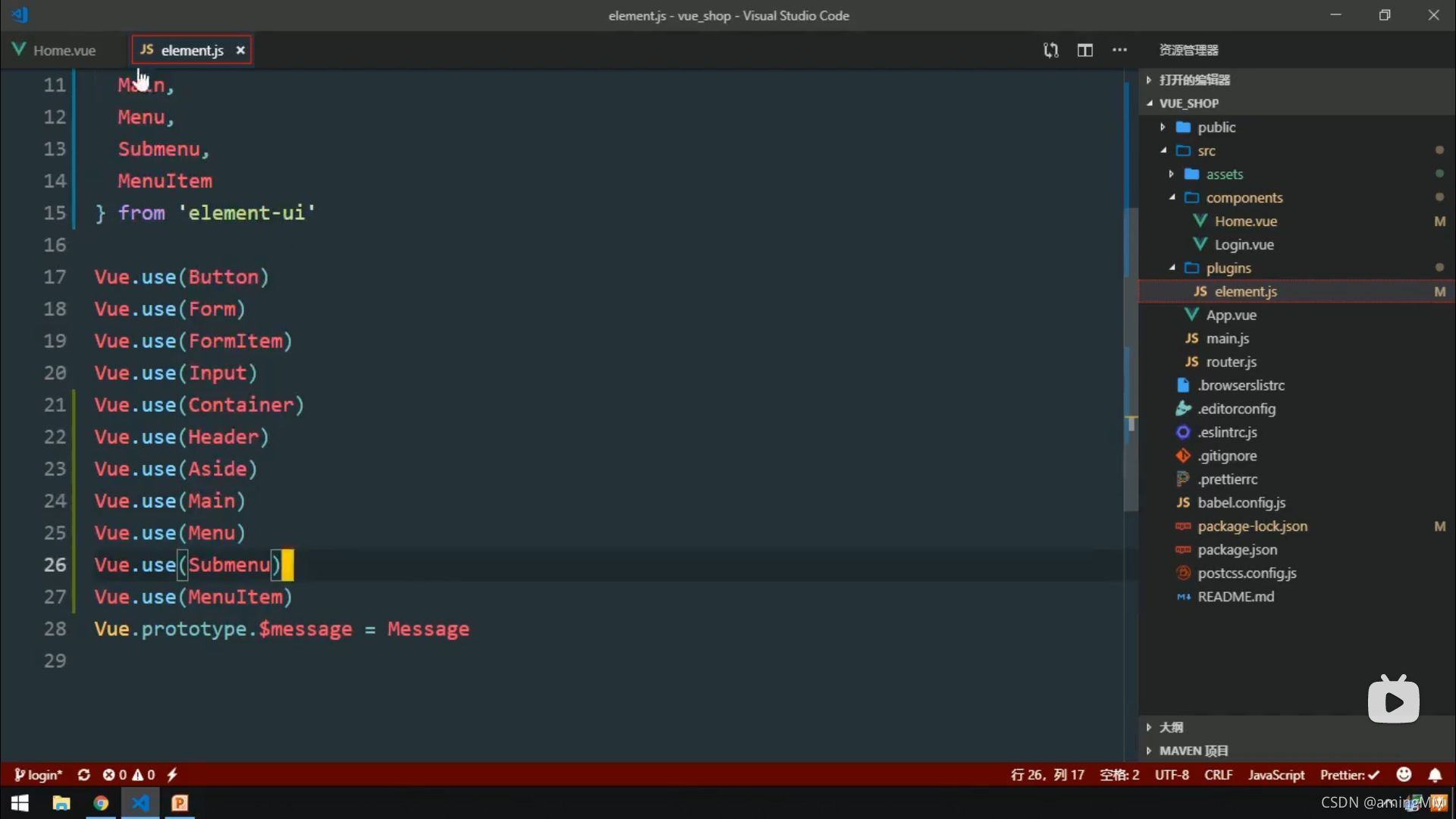Click the login git branch indicator
Viewport: 1456px width, 819px height.
(x=38, y=775)
